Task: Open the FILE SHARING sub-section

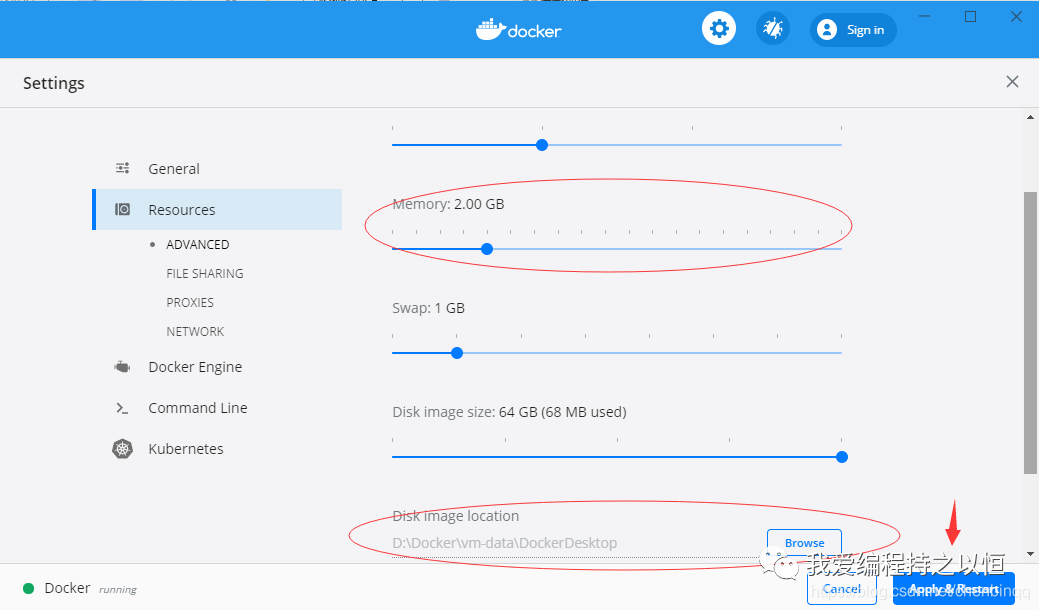Action: (205, 274)
